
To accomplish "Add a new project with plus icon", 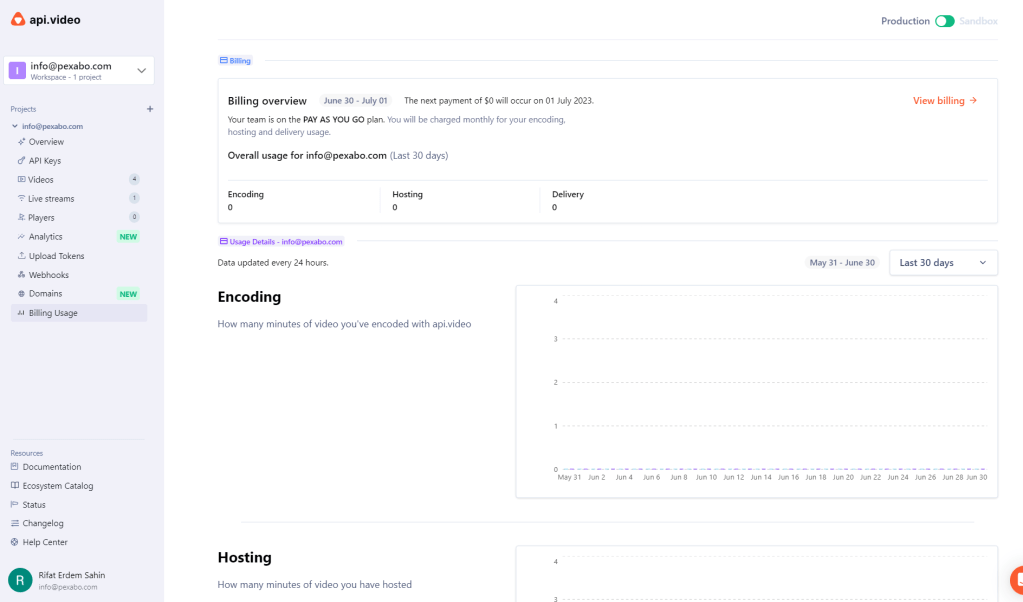I will [150, 109].
